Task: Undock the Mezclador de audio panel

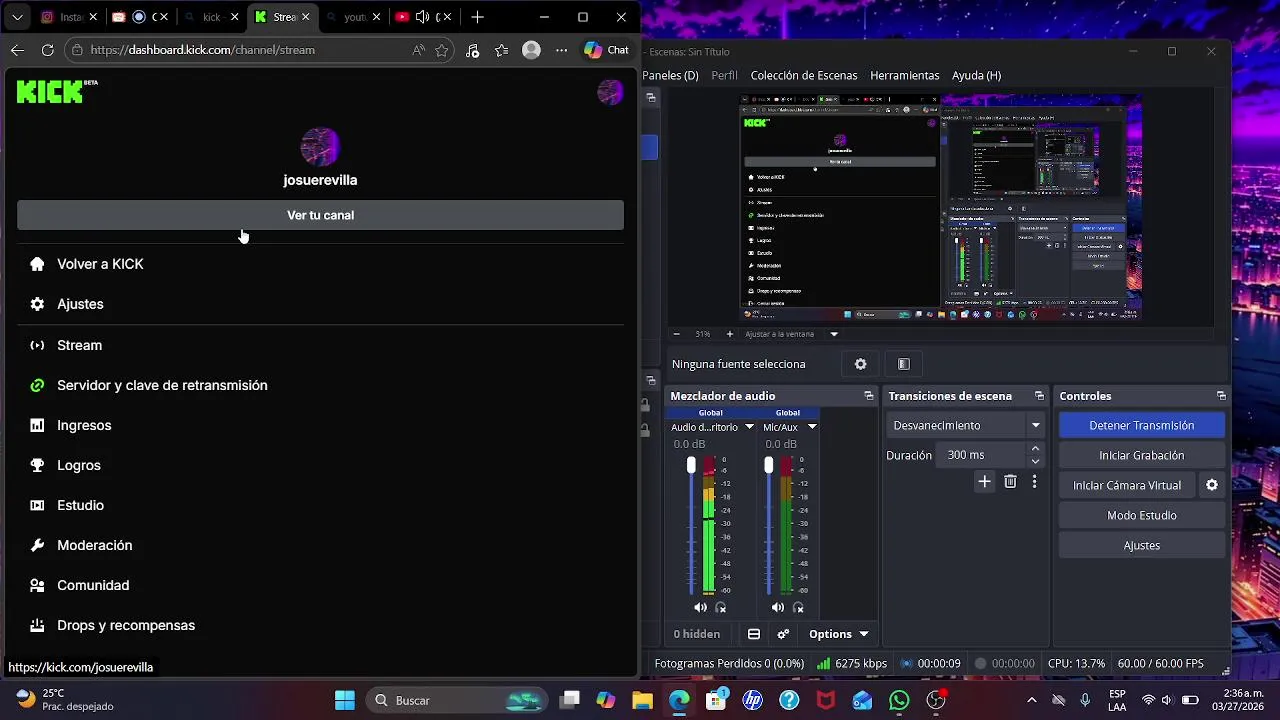Action: click(868, 396)
